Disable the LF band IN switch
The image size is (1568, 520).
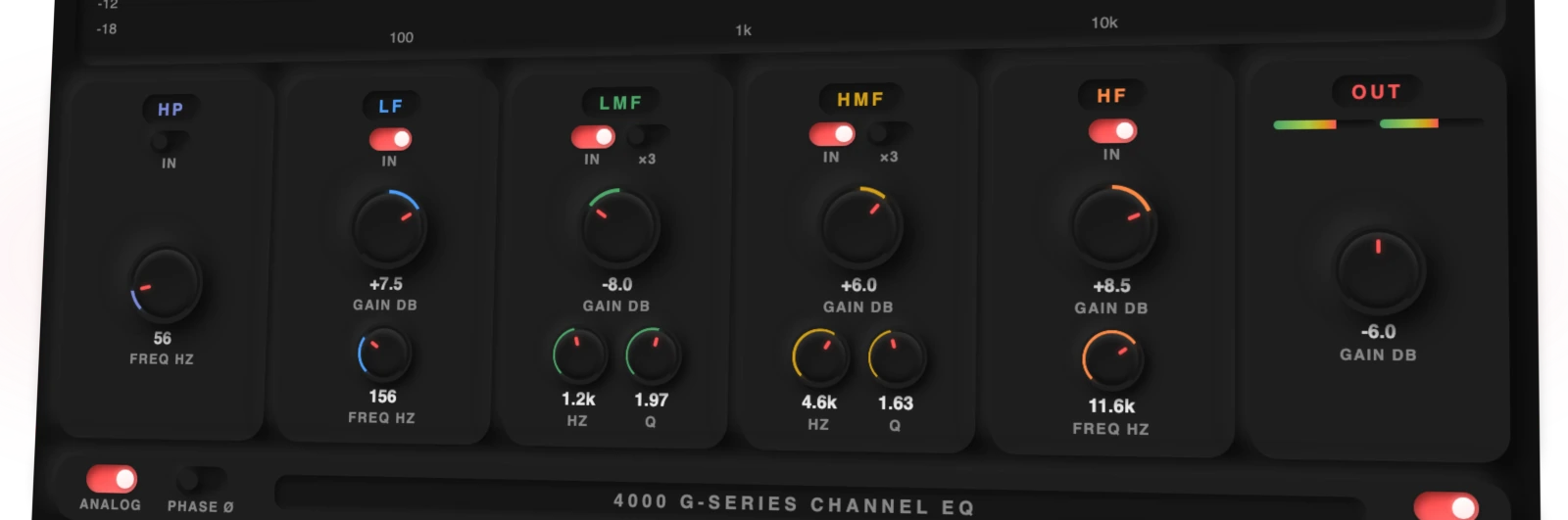(390, 139)
